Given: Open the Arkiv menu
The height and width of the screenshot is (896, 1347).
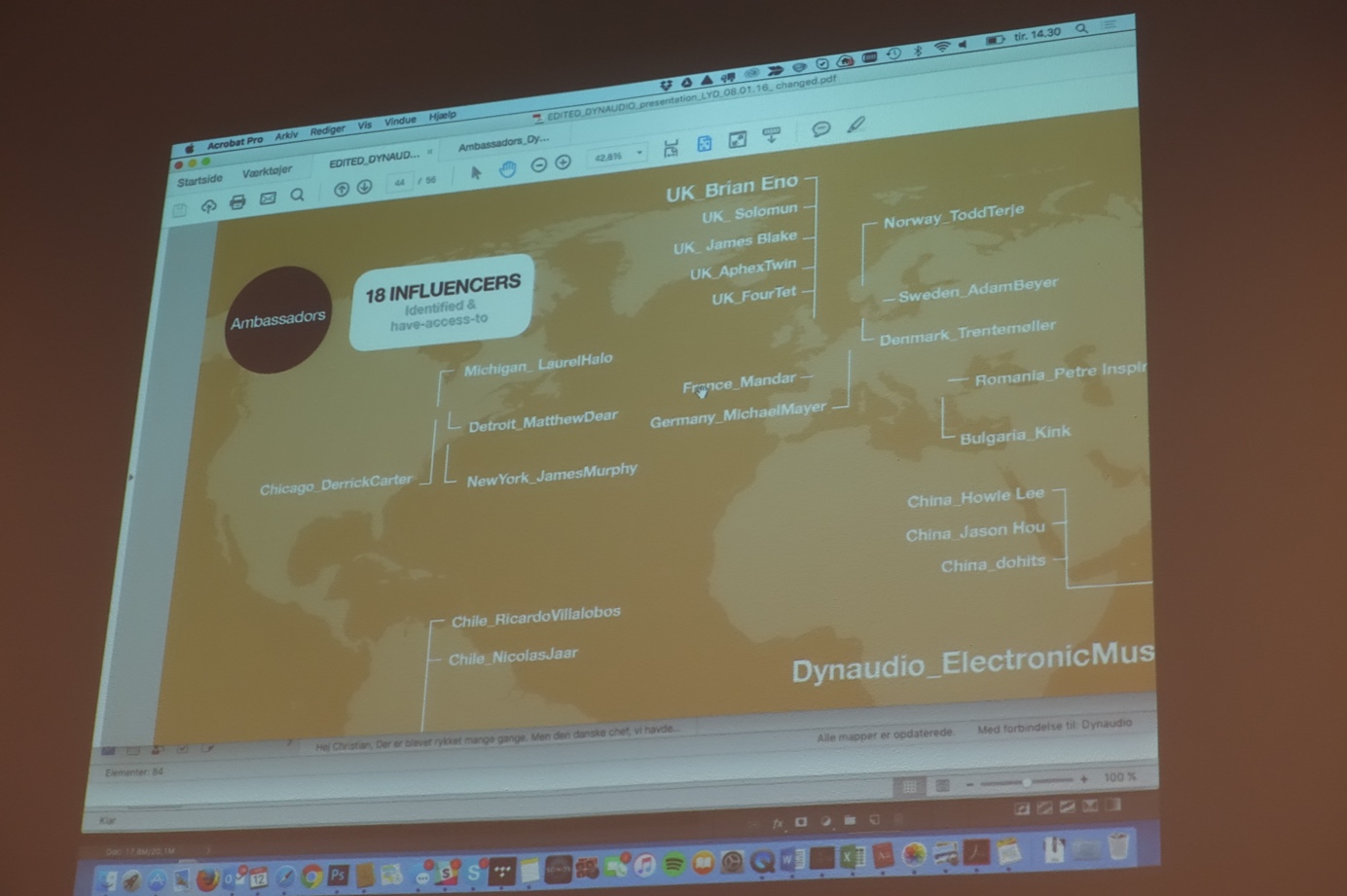Looking at the screenshot, I should click(286, 136).
